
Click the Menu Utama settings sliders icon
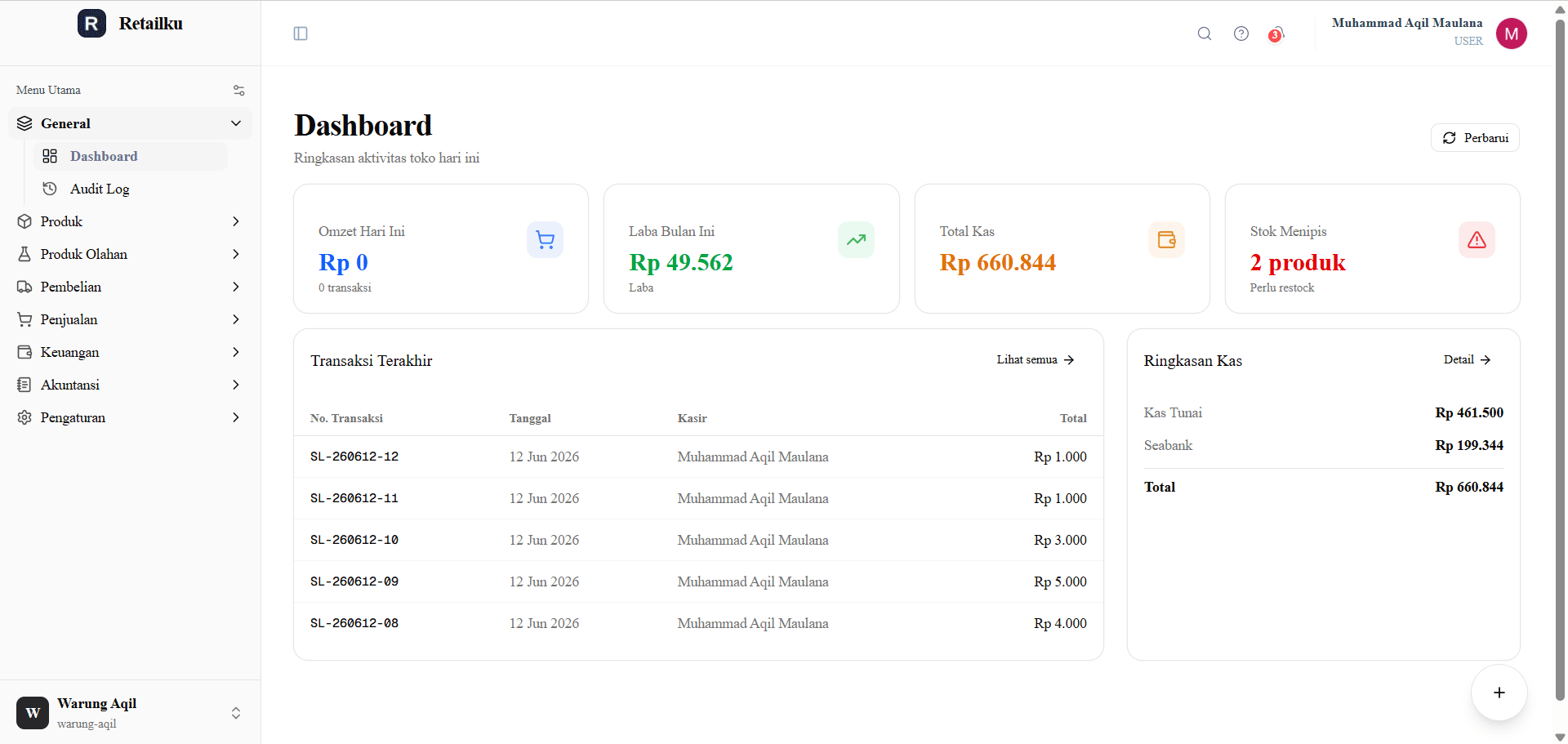click(x=239, y=91)
